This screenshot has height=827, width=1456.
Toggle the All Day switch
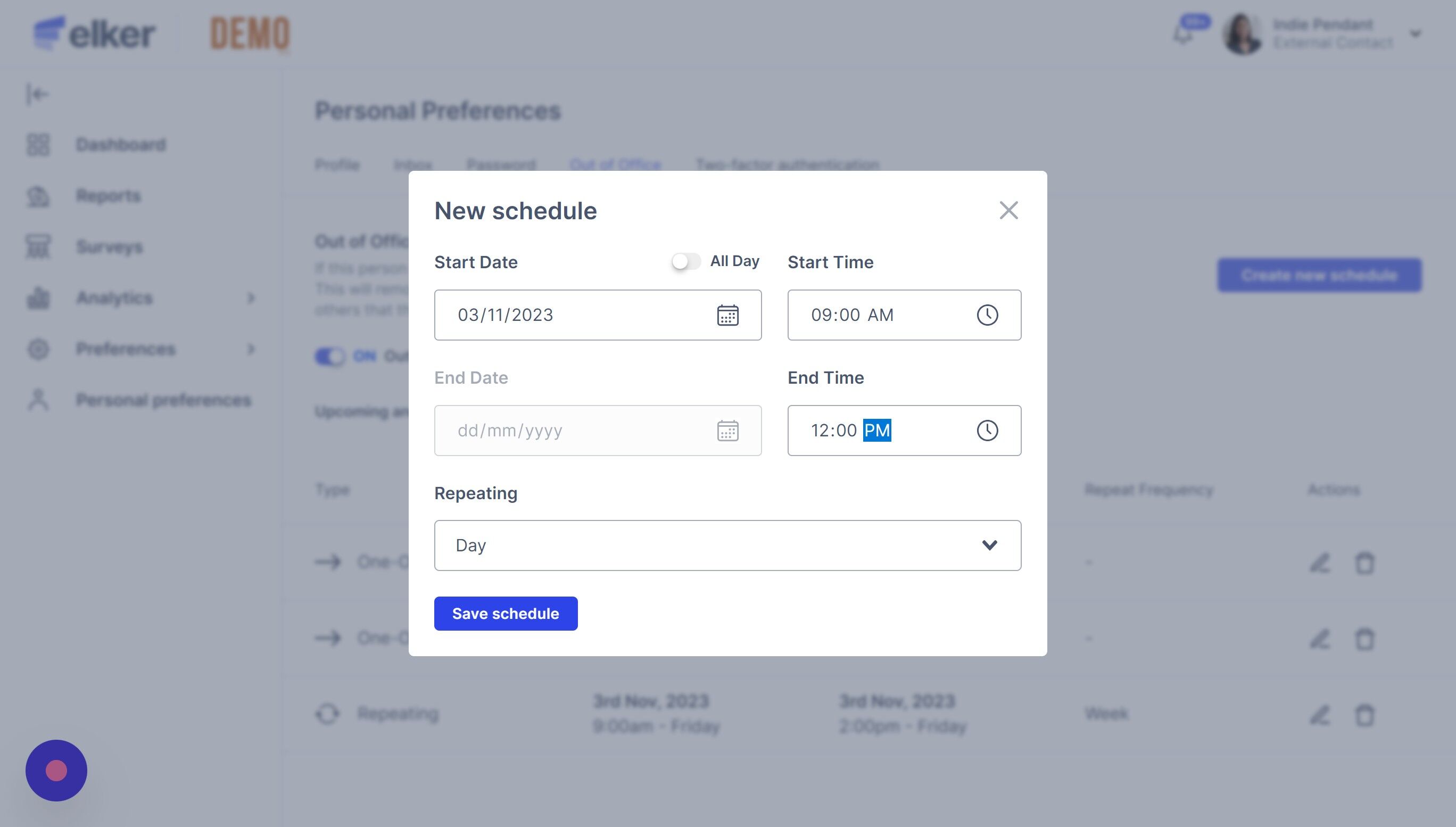(686, 261)
